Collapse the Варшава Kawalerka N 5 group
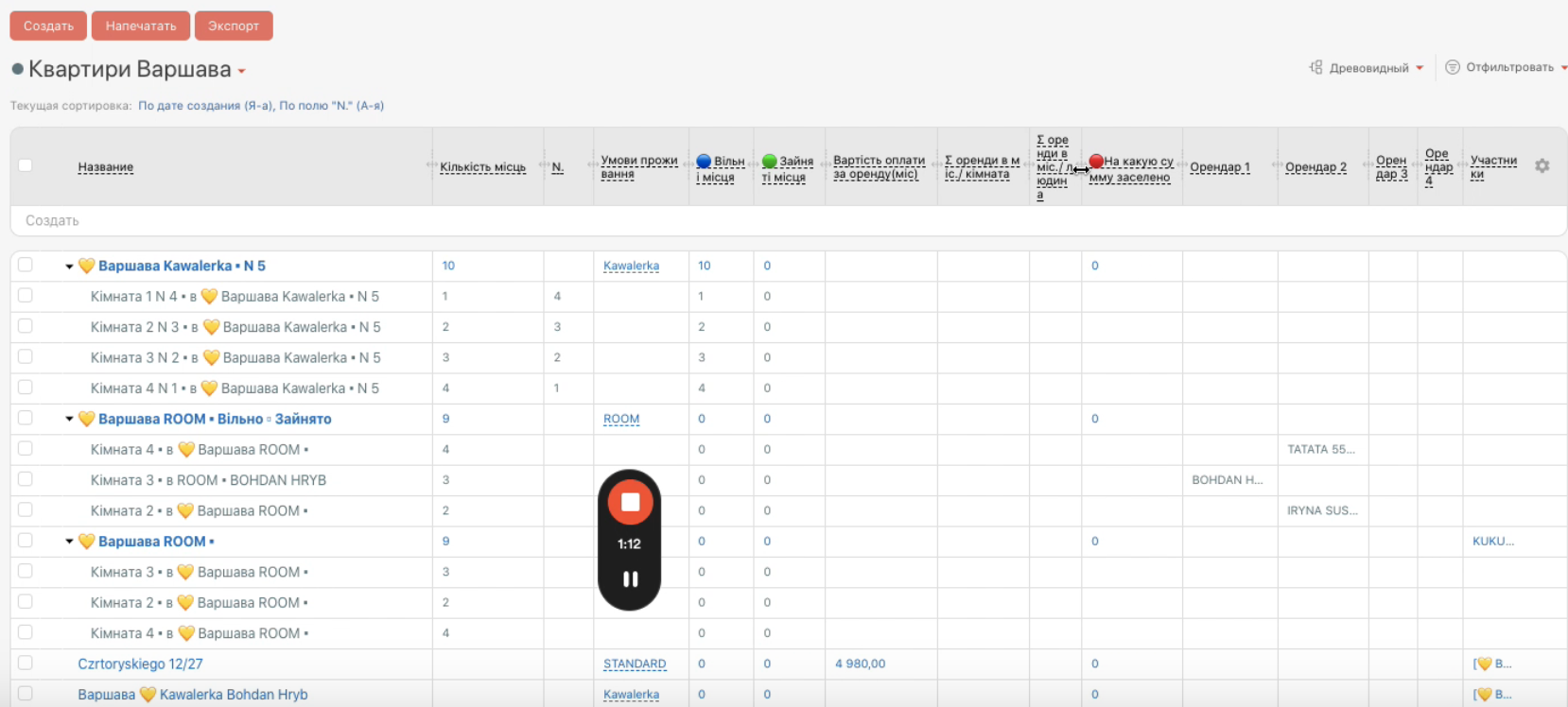Image resolution: width=1568 pixels, height=707 pixels. coord(69,267)
